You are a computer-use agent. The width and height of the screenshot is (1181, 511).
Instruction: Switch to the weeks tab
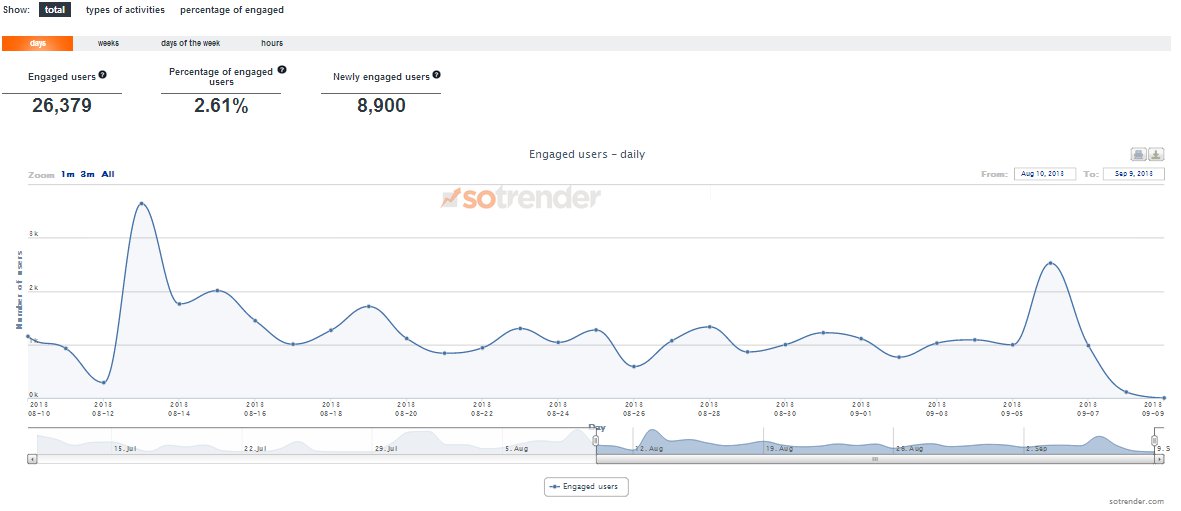click(x=108, y=43)
